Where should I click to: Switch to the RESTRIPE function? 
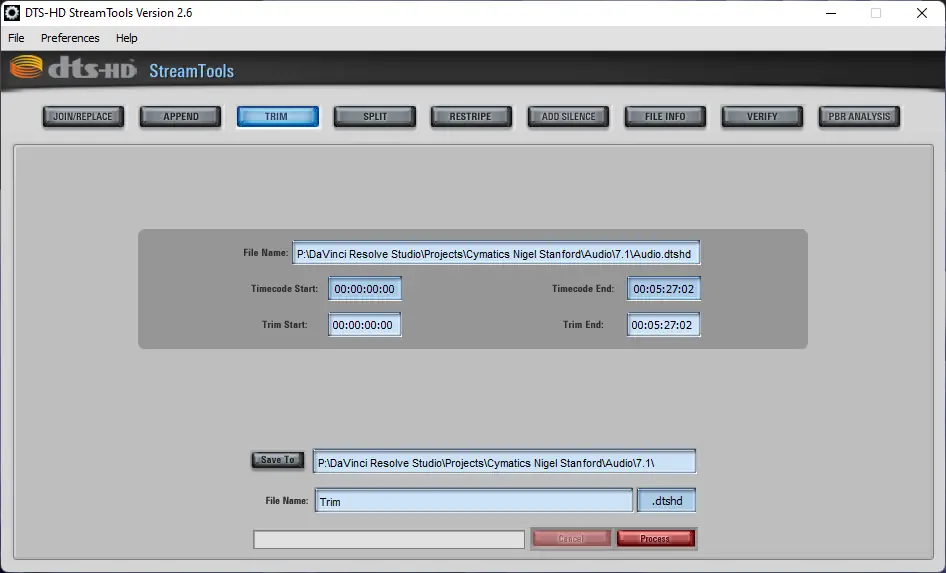[471, 116]
